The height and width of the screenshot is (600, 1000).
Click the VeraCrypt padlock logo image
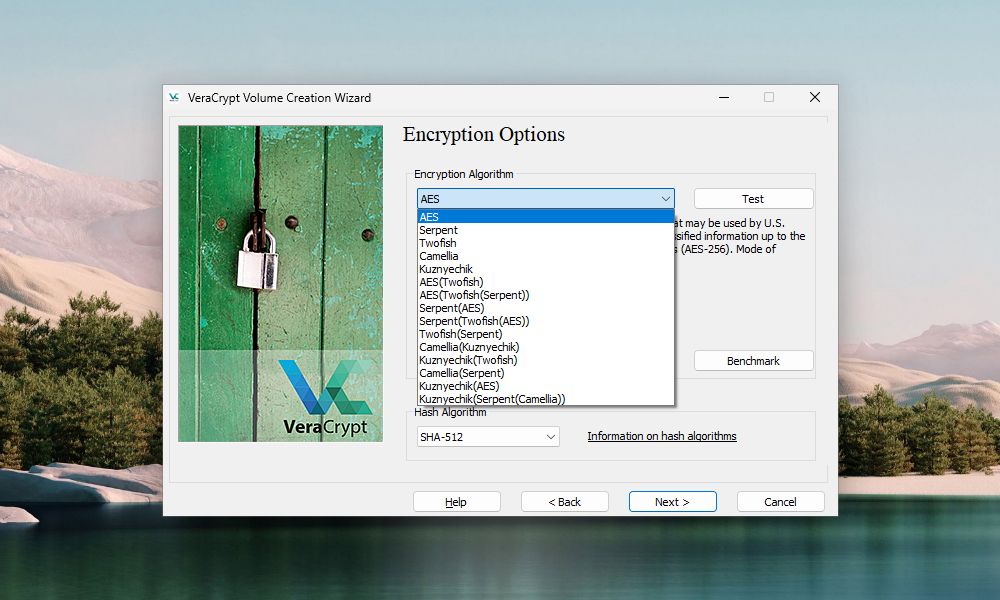279,280
